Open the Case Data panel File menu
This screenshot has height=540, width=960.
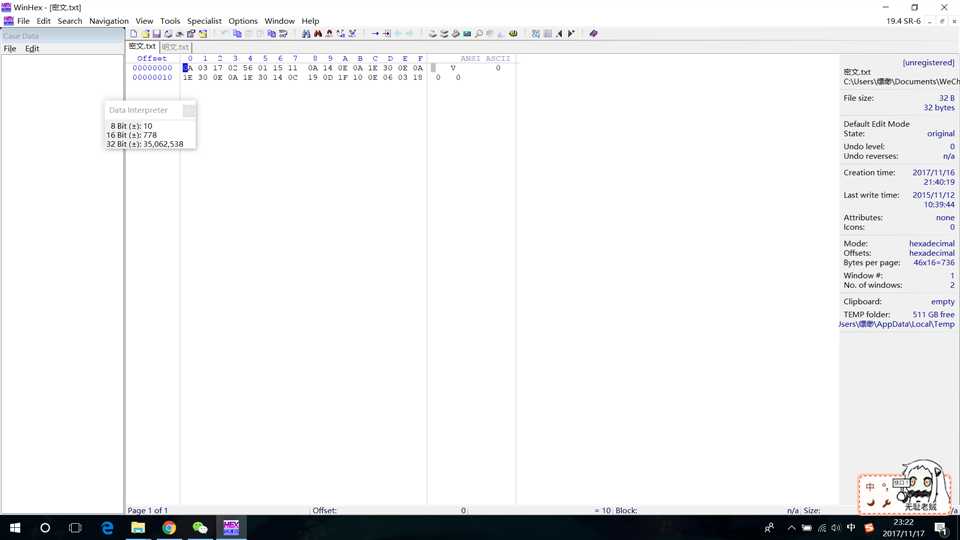pyautogui.click(x=10, y=48)
